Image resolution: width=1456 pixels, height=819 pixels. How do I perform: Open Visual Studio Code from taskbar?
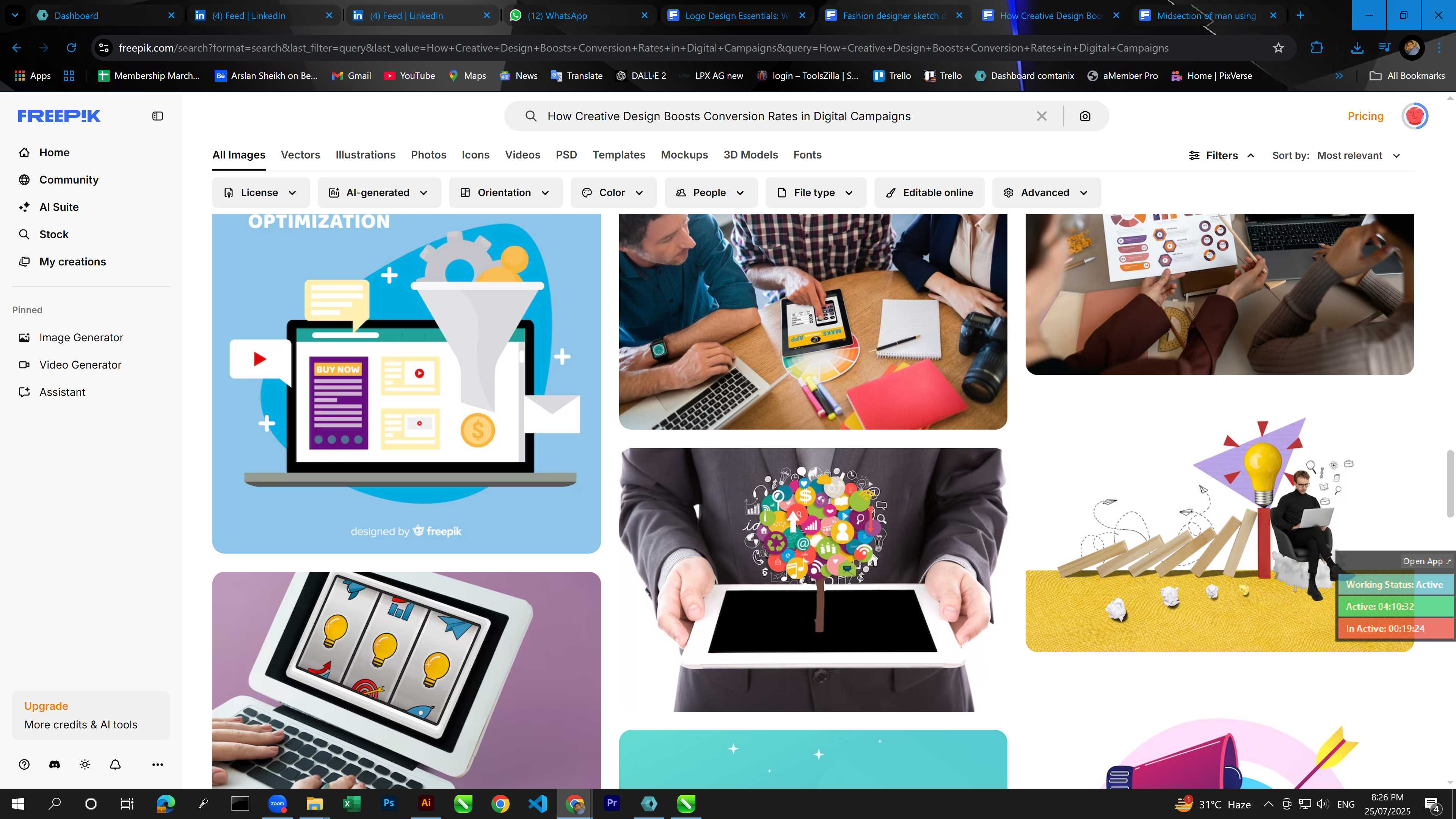click(538, 803)
